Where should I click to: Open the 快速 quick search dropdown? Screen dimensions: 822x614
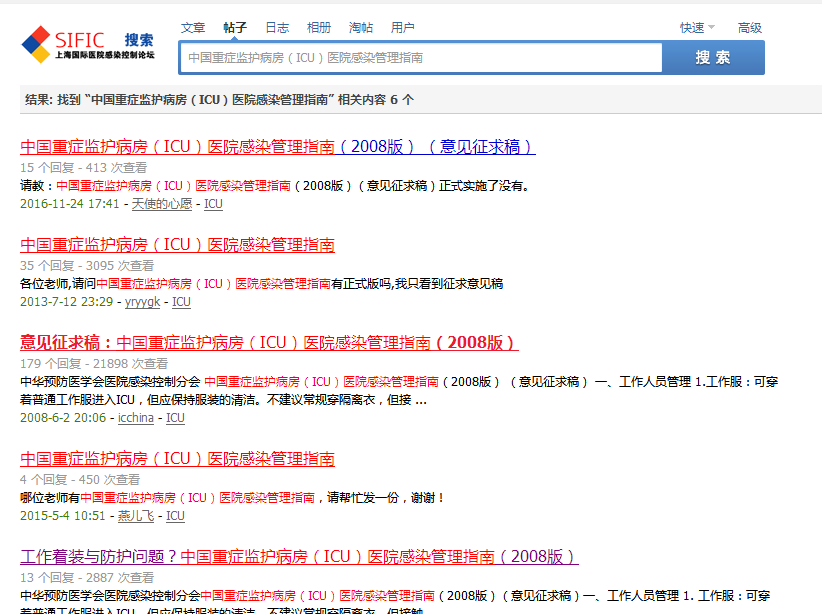tap(695, 27)
